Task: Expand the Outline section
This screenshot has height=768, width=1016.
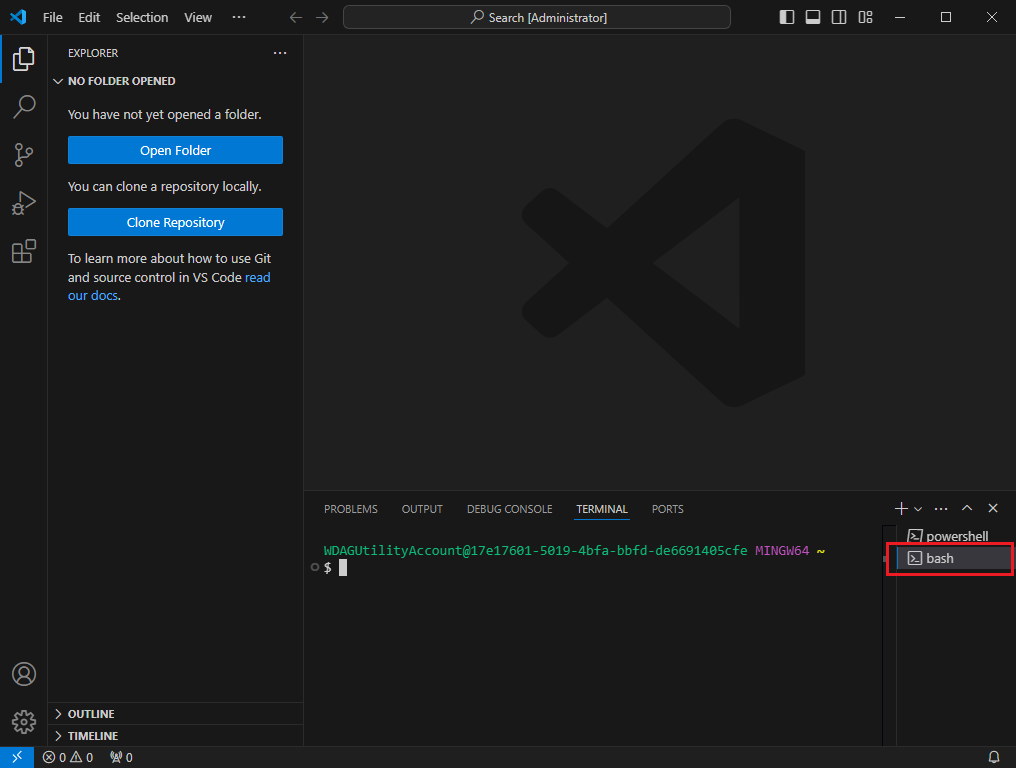Action: point(91,714)
